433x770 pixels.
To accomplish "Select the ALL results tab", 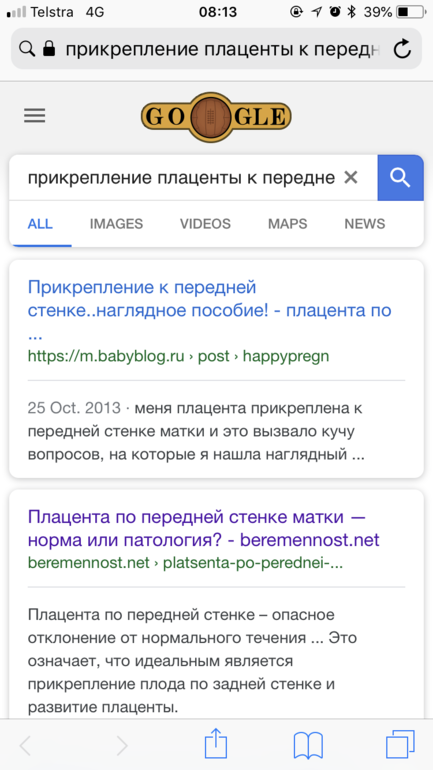I will 40,224.
